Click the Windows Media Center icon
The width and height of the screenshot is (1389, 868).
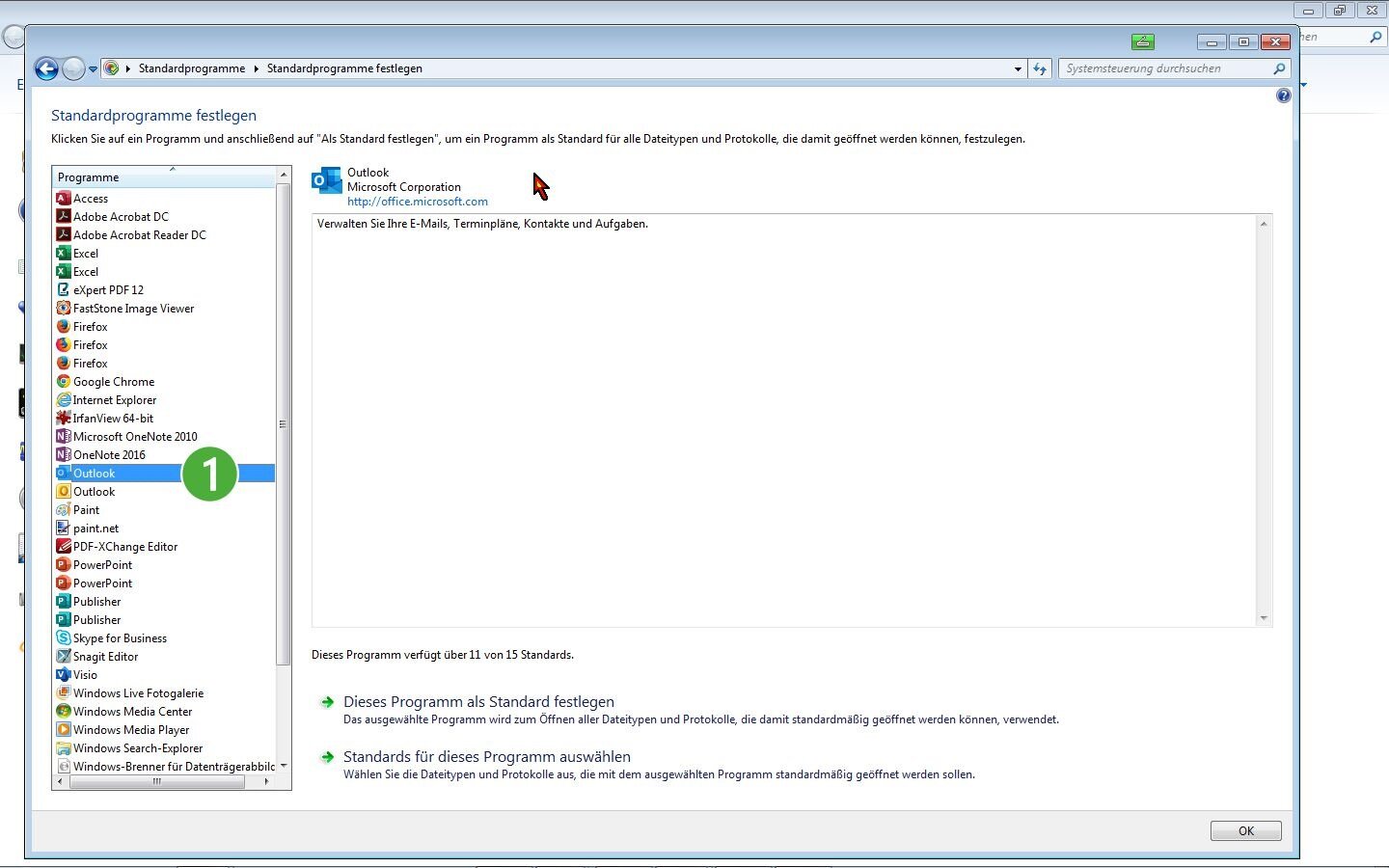[64, 712]
